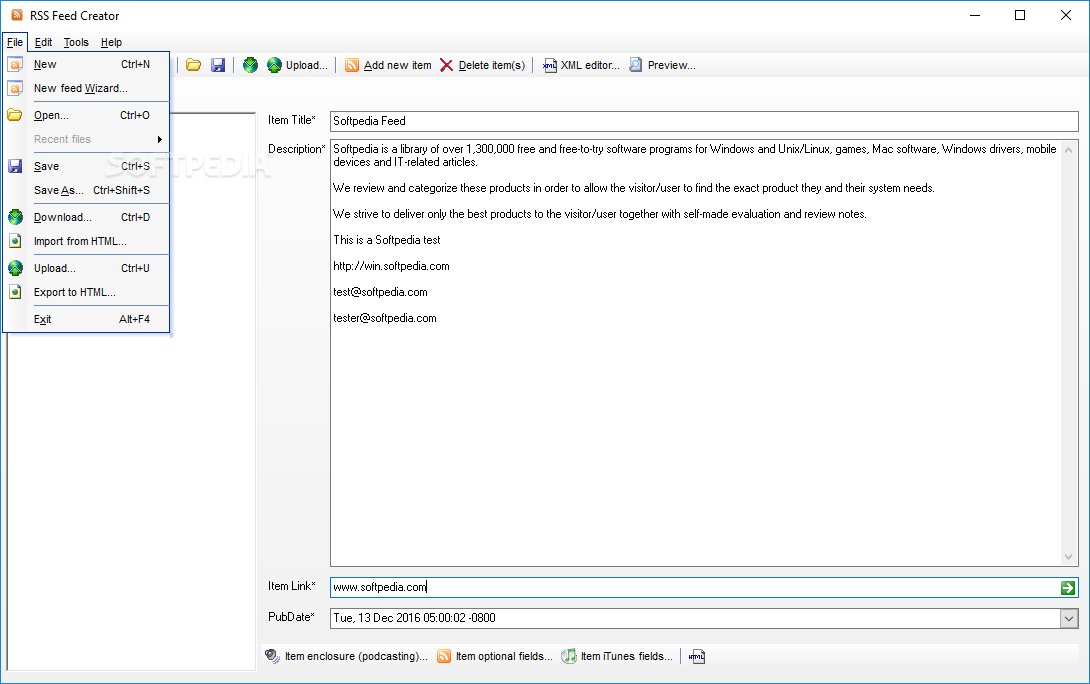Click the RSS icon beside Item optional fields

[444, 656]
